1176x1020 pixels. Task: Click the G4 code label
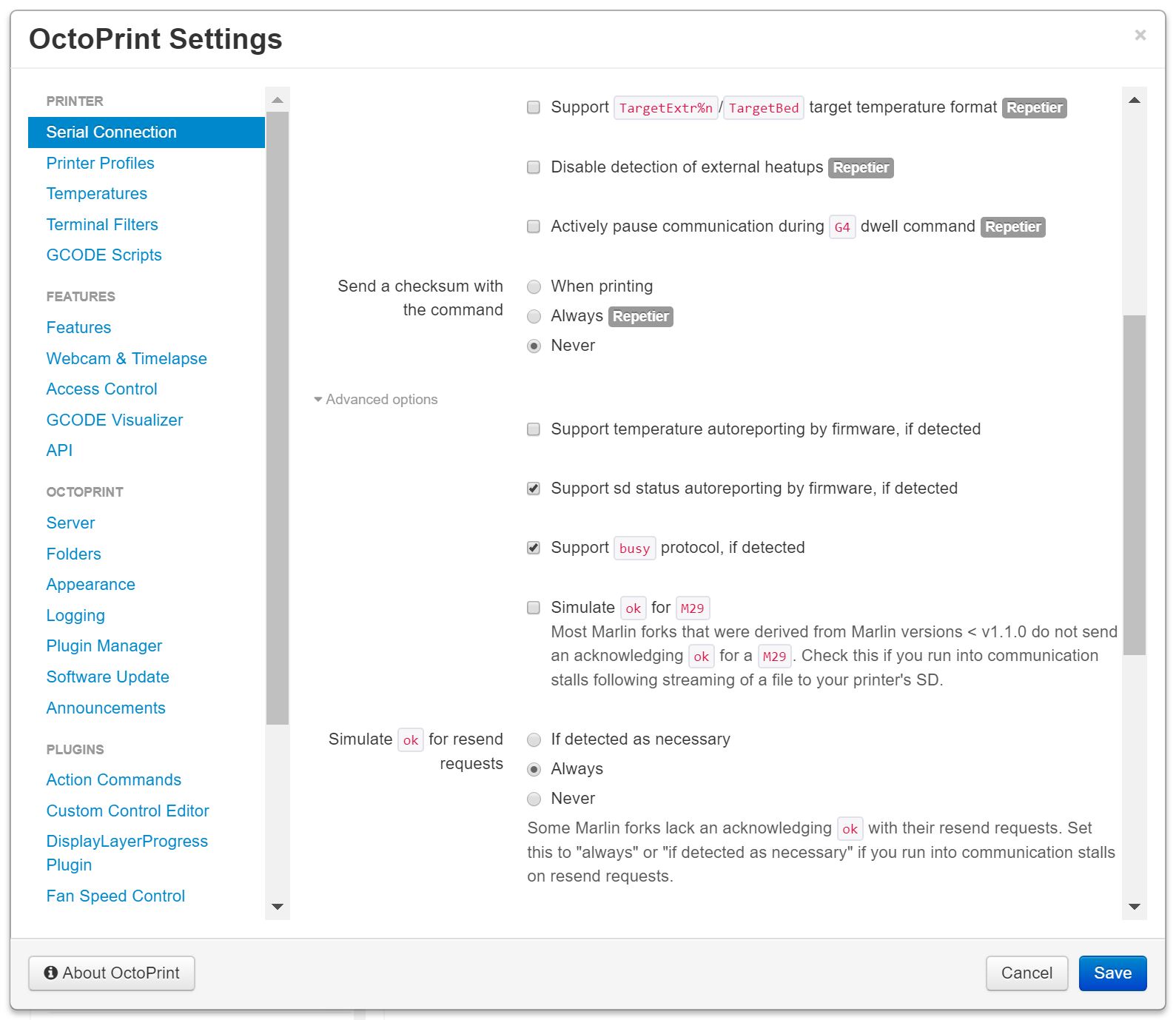[842, 227]
